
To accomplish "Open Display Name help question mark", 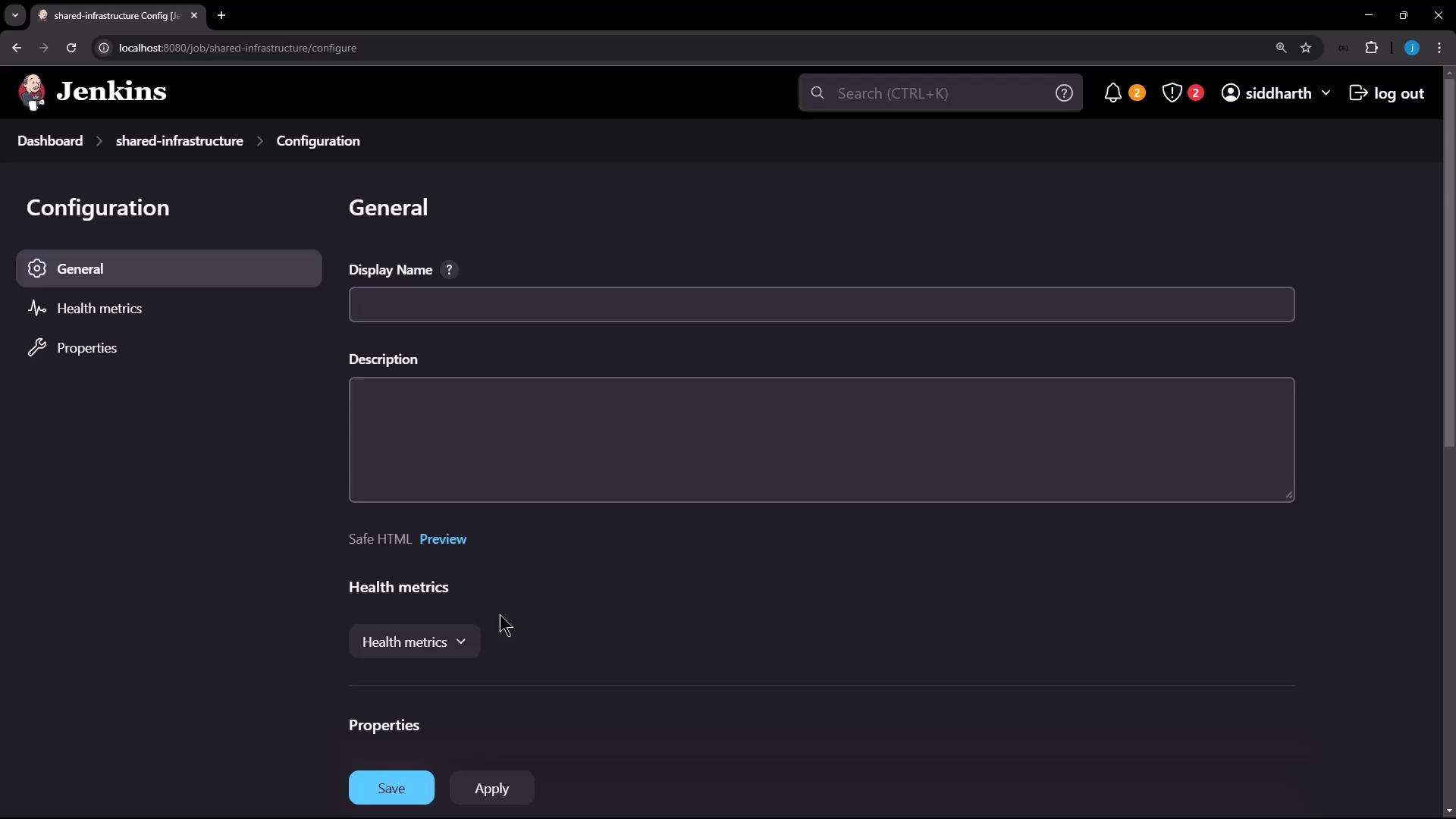I will (450, 270).
